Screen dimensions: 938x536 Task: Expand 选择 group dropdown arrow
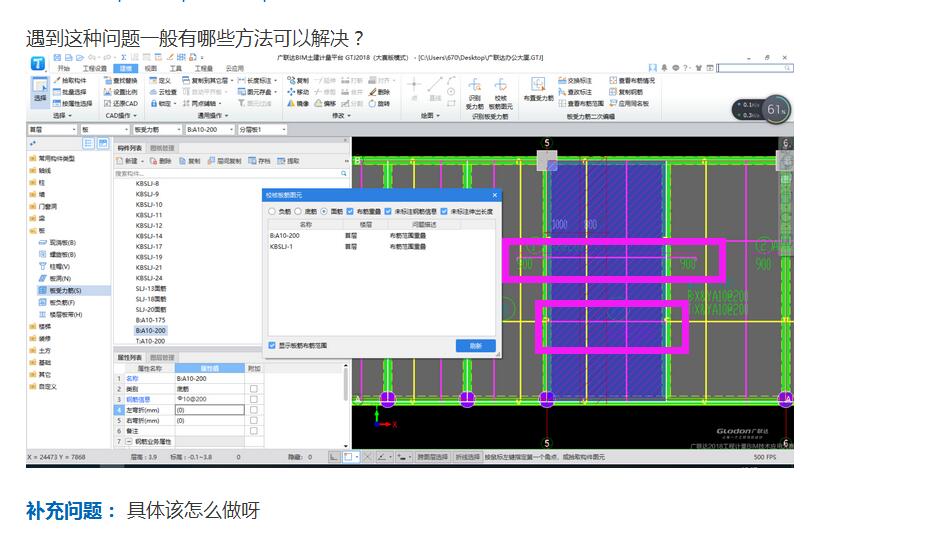click(70, 115)
